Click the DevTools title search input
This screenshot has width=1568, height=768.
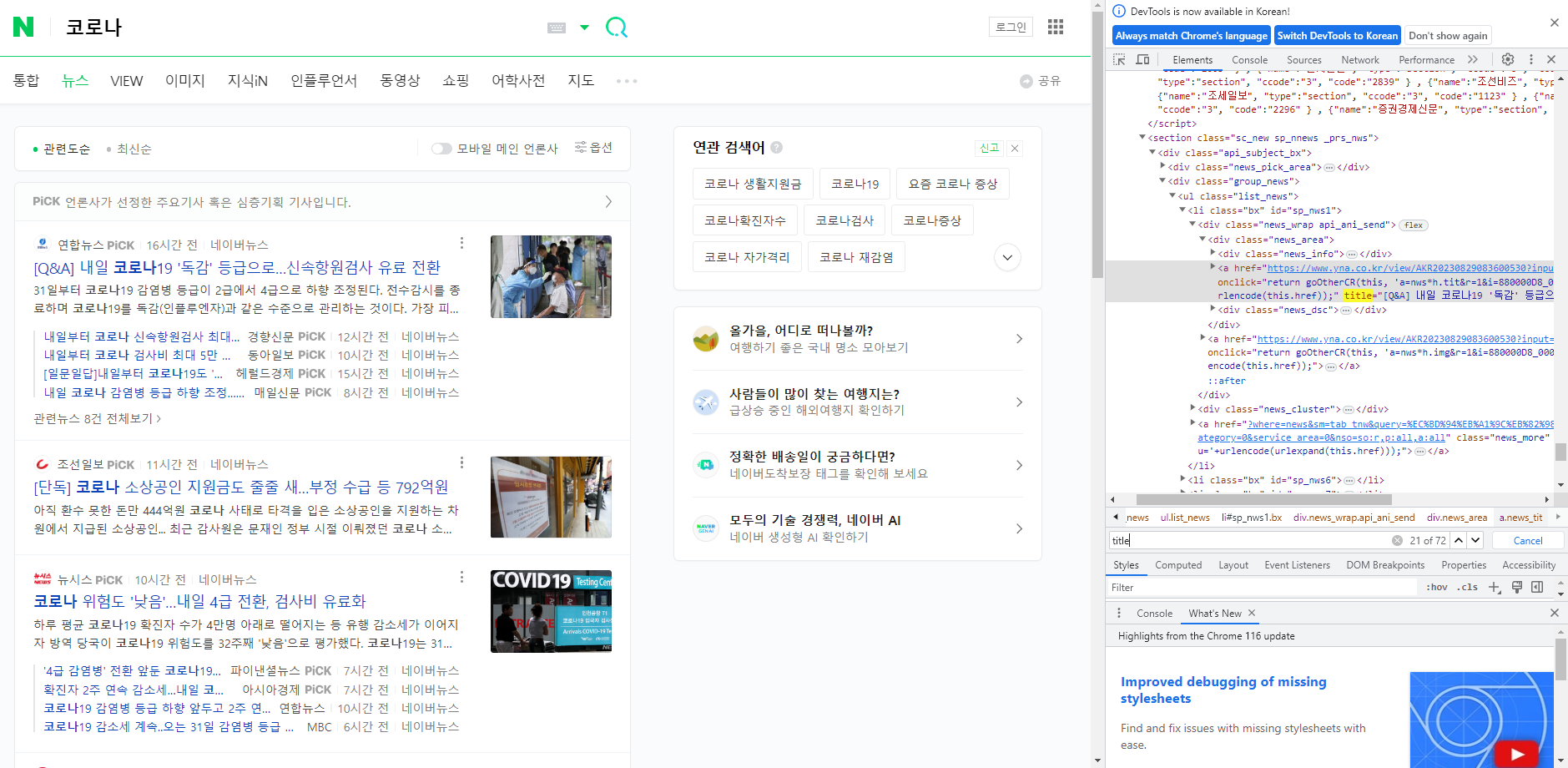point(1248,541)
